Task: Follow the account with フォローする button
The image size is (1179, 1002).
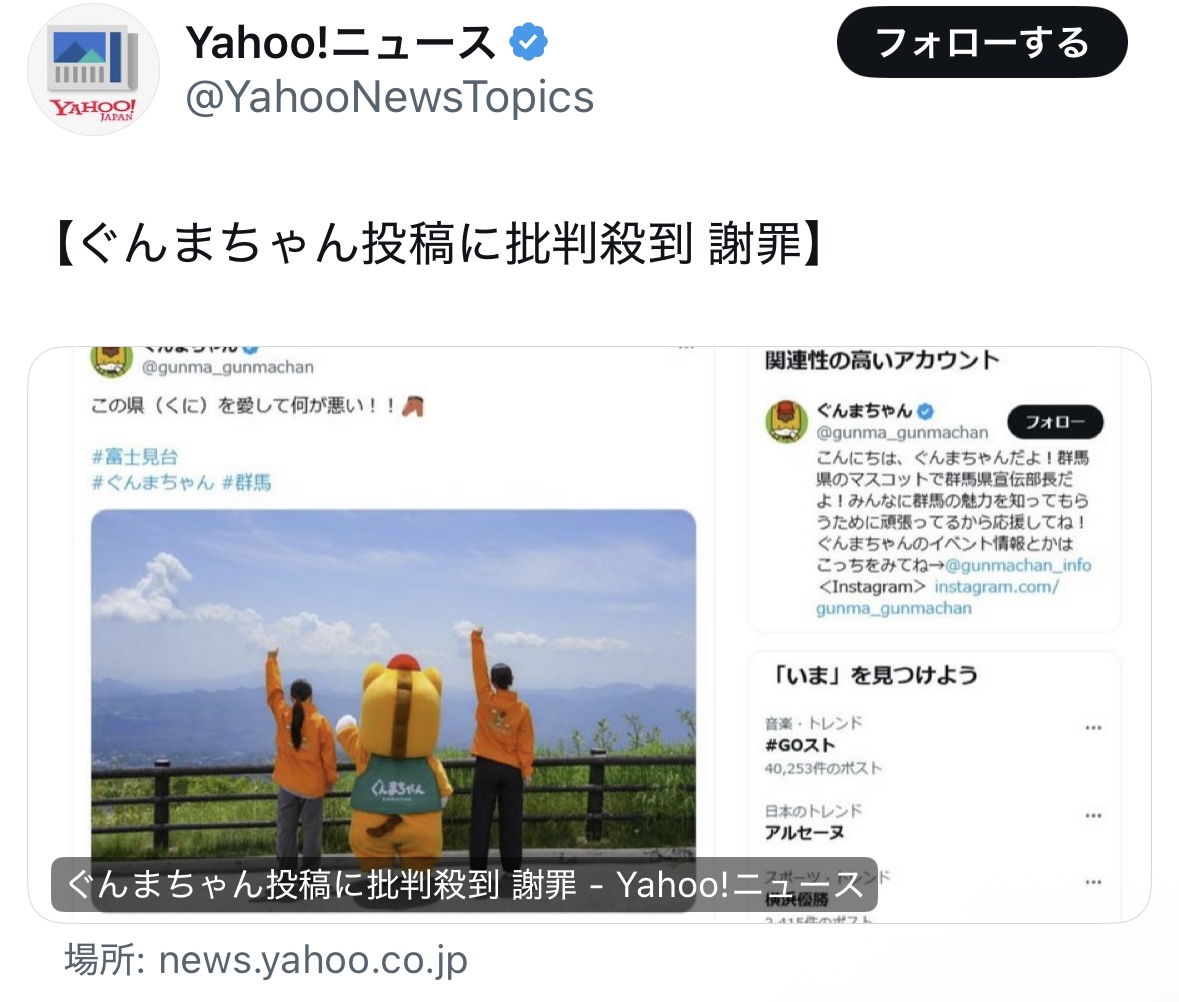Action: pyautogui.click(x=982, y=43)
